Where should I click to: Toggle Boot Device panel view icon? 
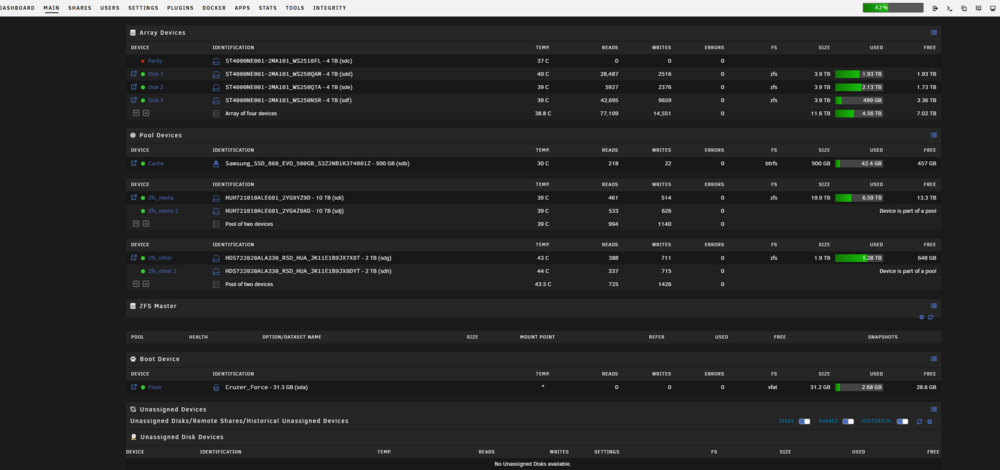(x=934, y=359)
